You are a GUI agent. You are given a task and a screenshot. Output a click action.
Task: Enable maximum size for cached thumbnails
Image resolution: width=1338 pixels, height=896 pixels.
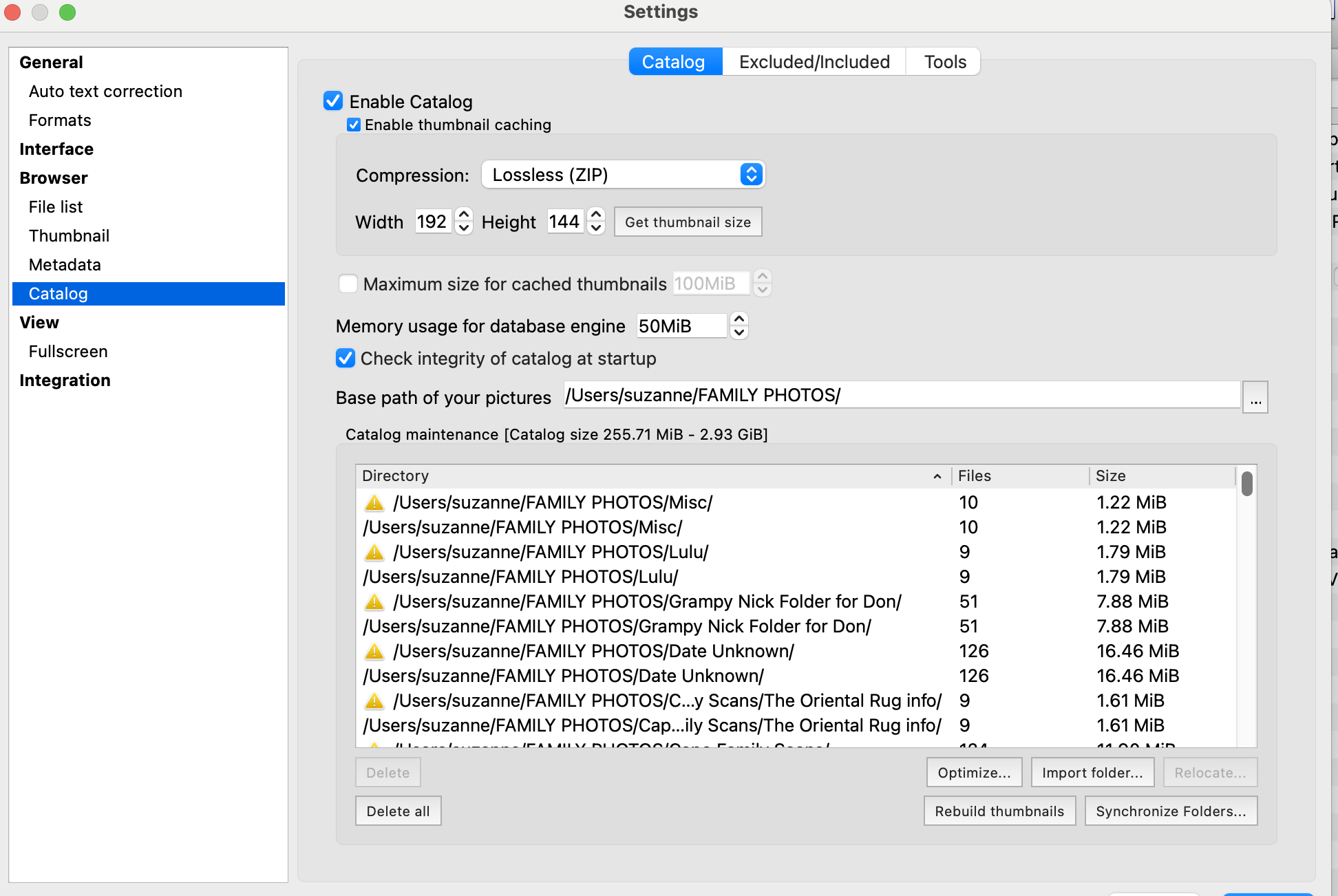[348, 284]
